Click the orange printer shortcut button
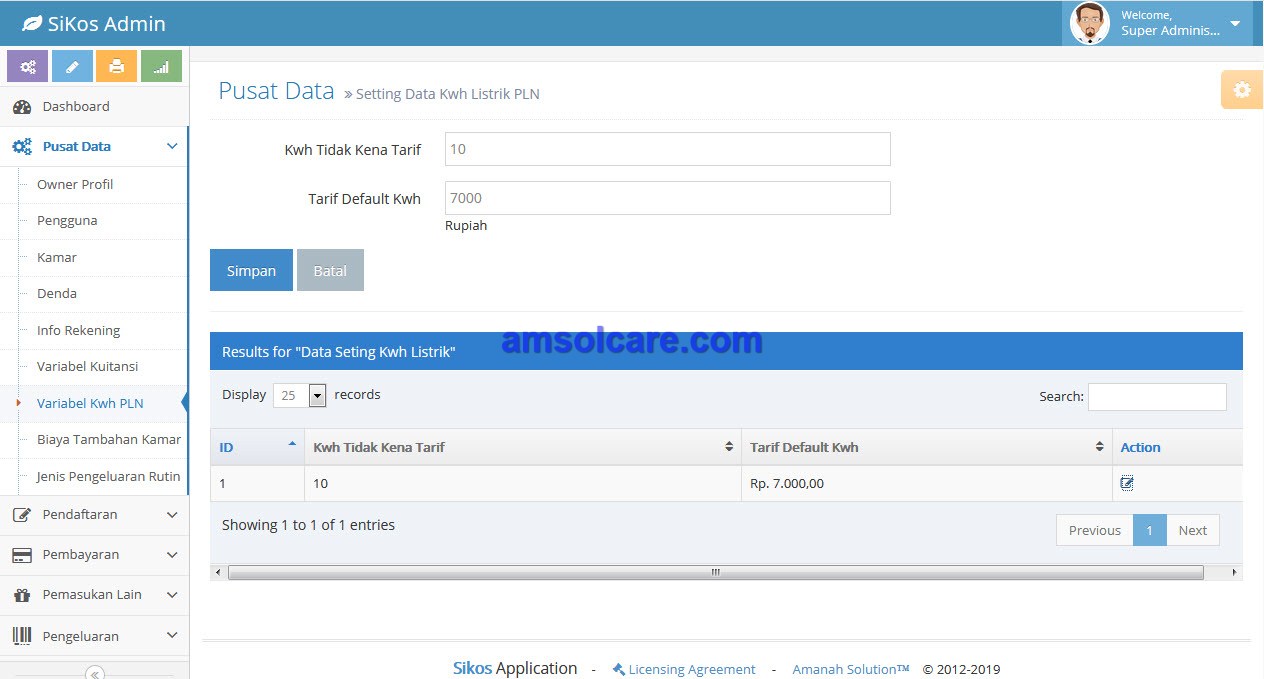The height and width of the screenshot is (679, 1264). 116,66
